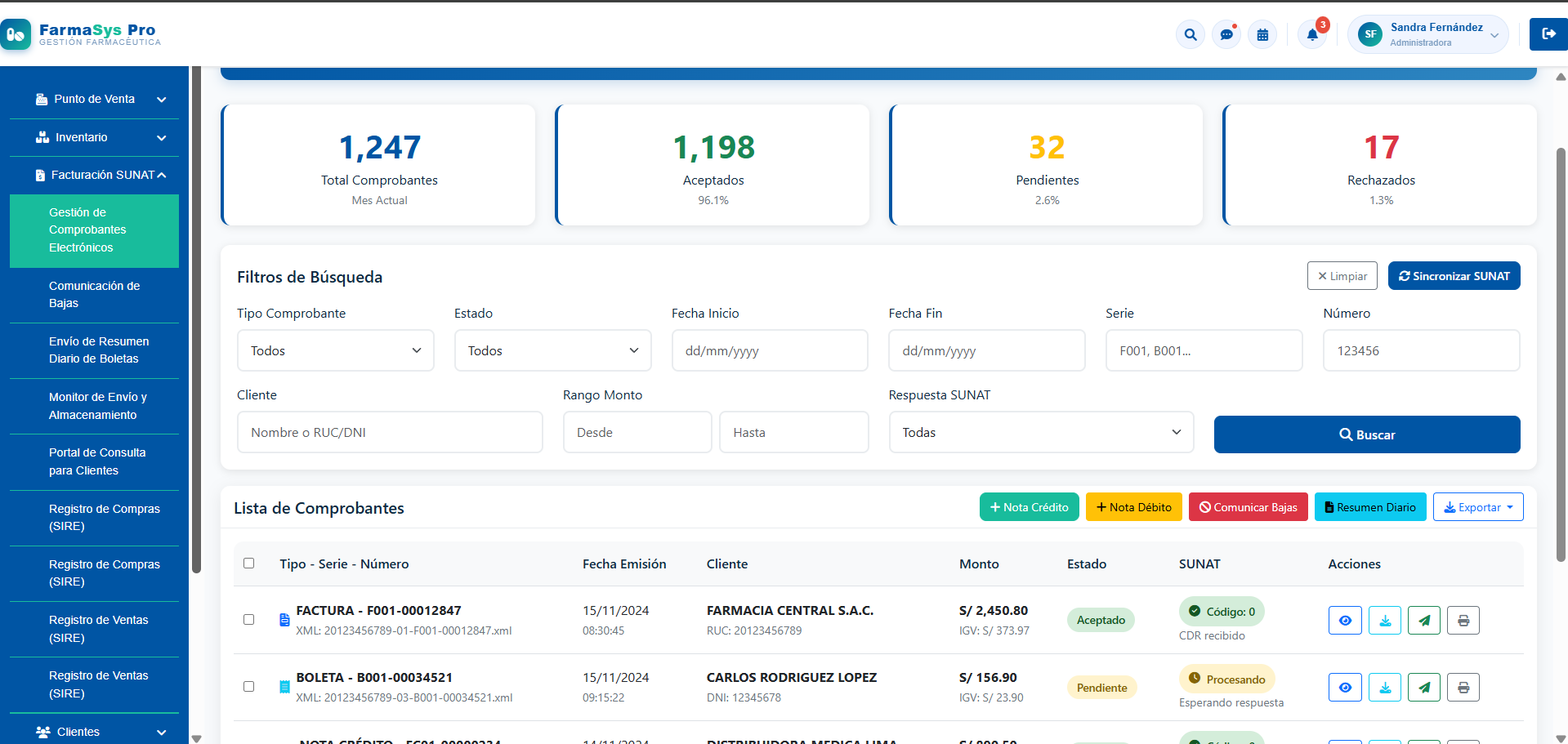Click the Sincronizar SUNAT button

(1454, 275)
